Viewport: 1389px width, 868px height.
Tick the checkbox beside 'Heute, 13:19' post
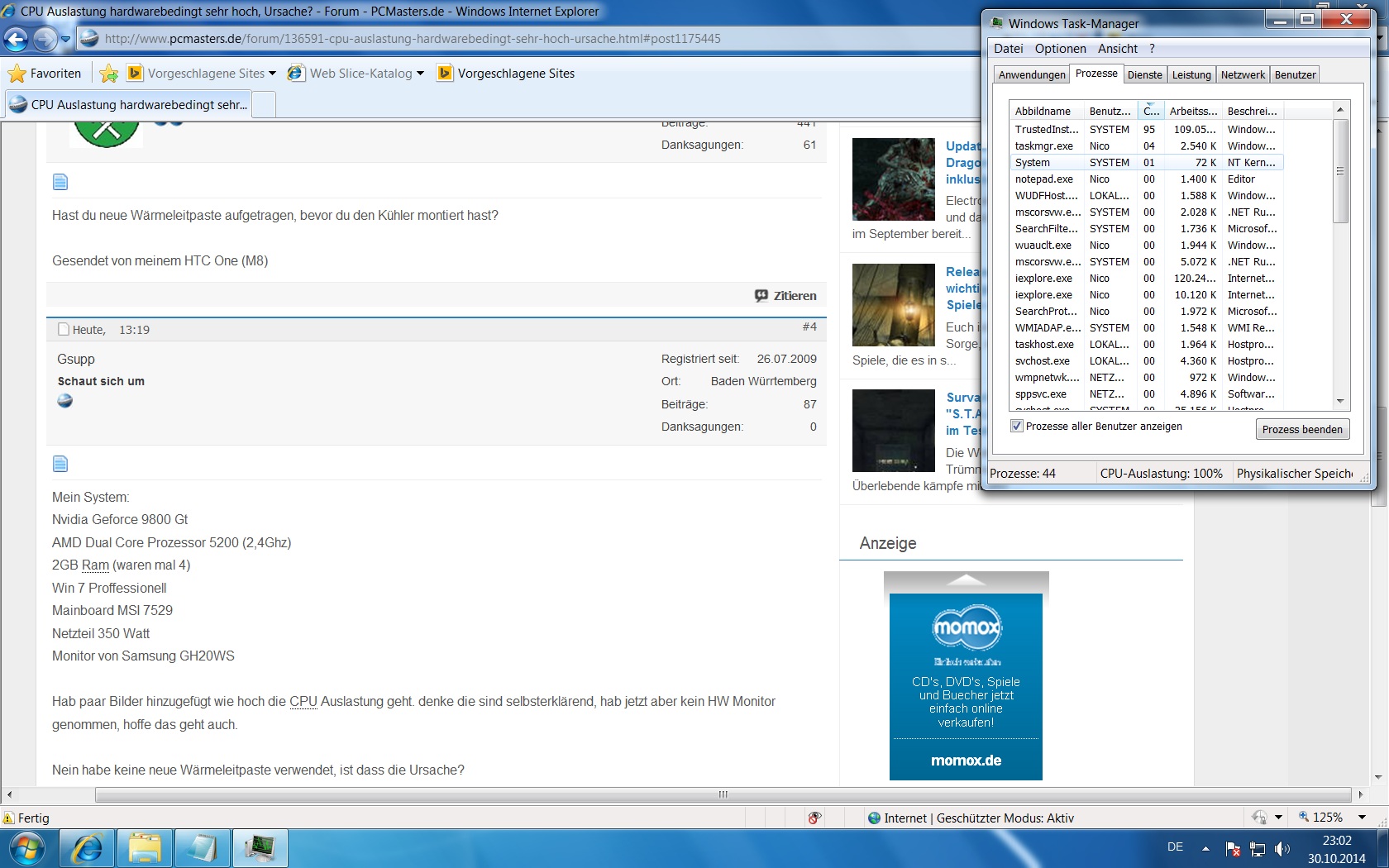[x=64, y=330]
